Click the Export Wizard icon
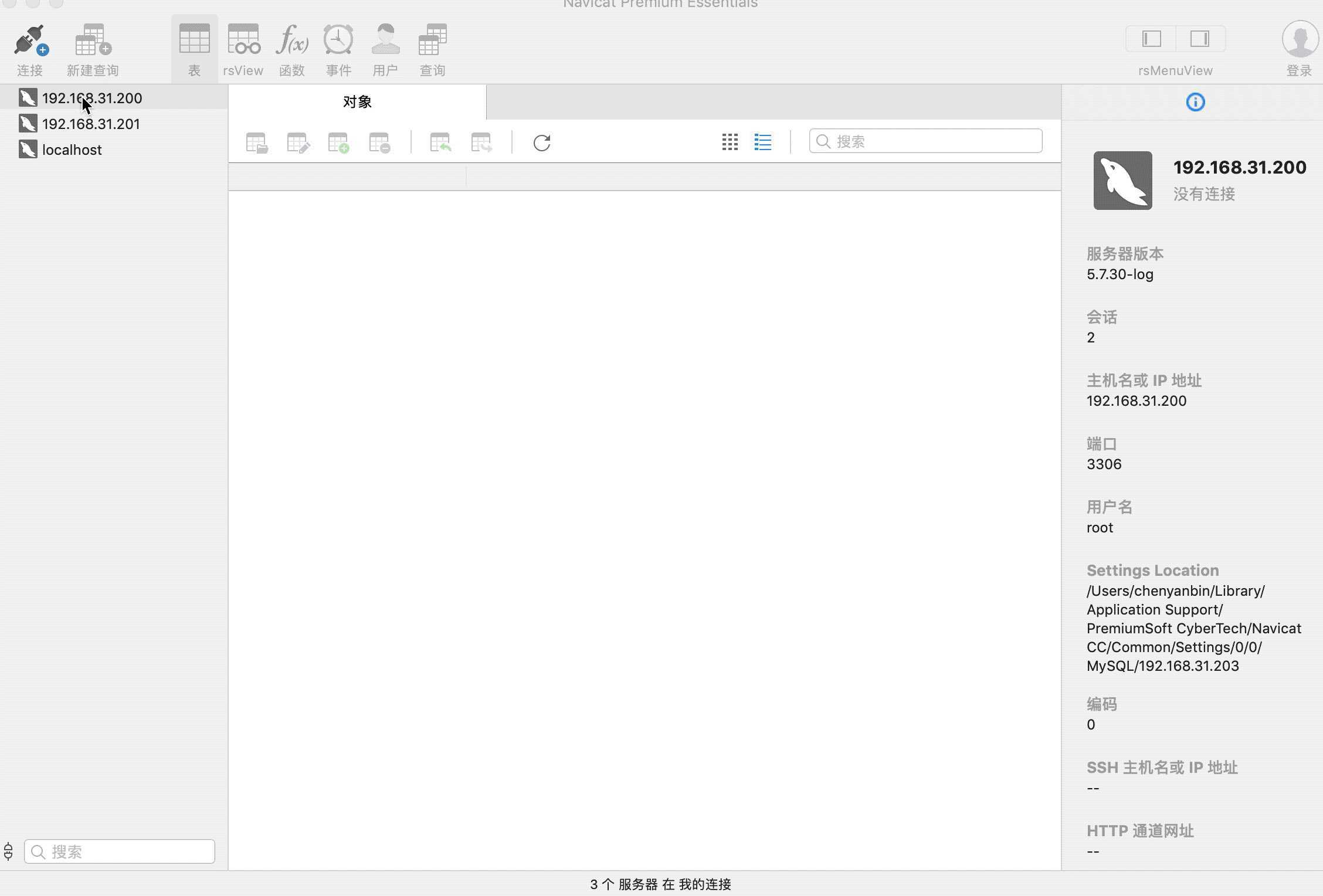Viewport: 1323px width, 896px height. 481,142
